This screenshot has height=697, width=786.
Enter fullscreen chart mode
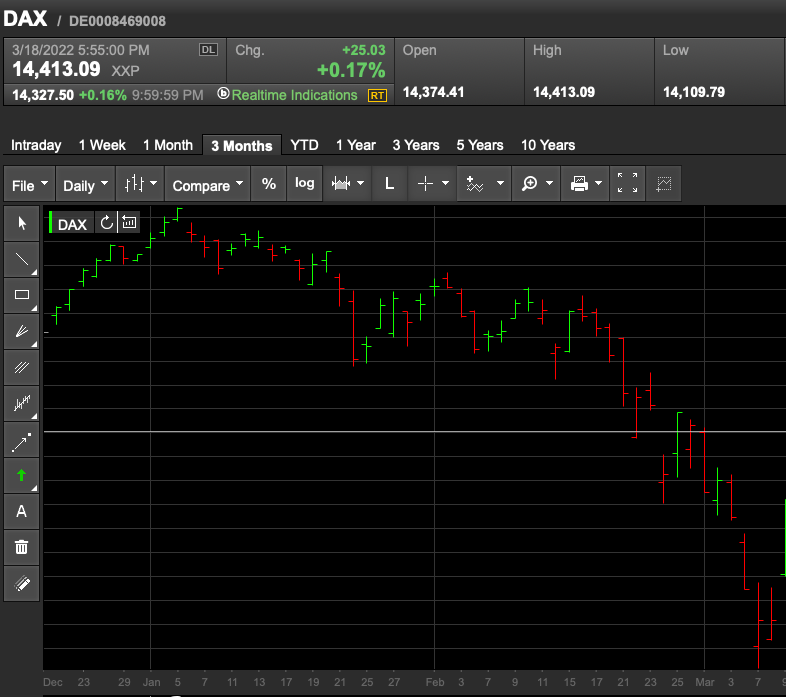(x=627, y=183)
